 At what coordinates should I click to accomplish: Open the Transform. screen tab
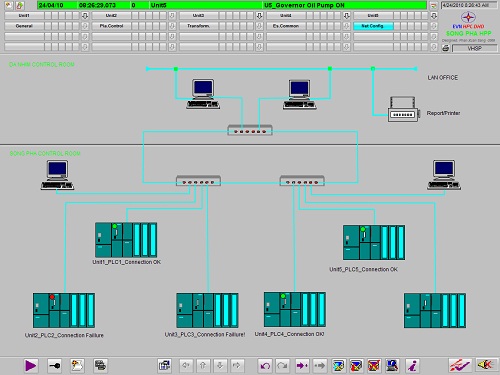(198, 26)
